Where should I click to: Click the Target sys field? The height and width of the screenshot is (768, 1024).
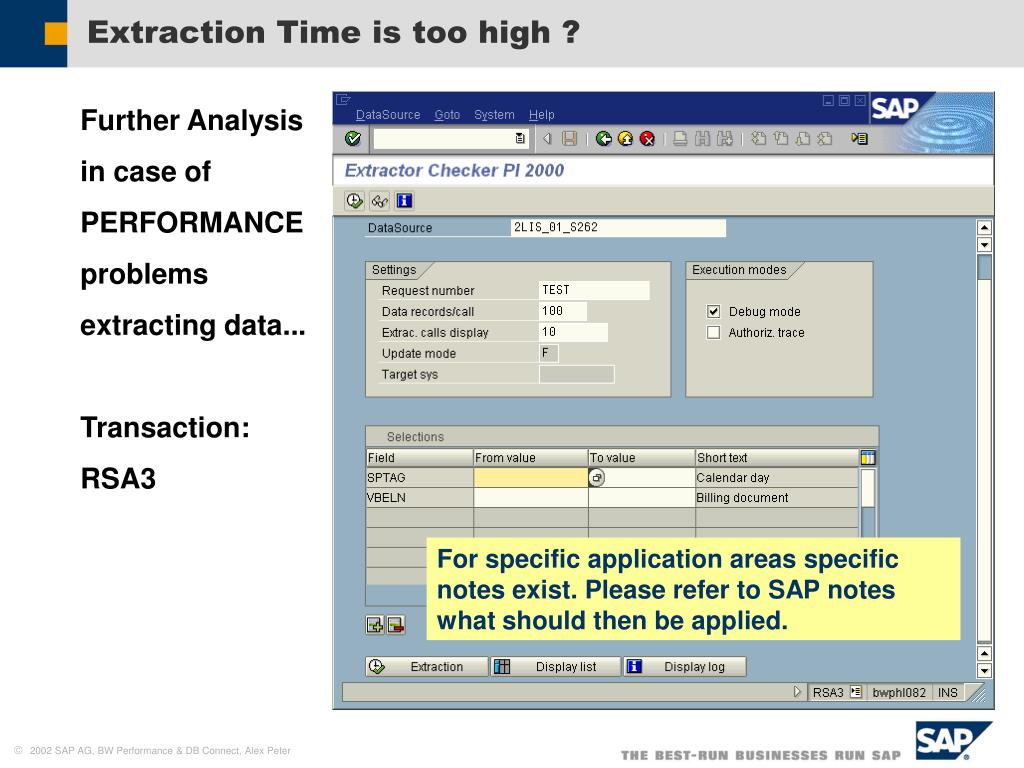tap(577, 374)
